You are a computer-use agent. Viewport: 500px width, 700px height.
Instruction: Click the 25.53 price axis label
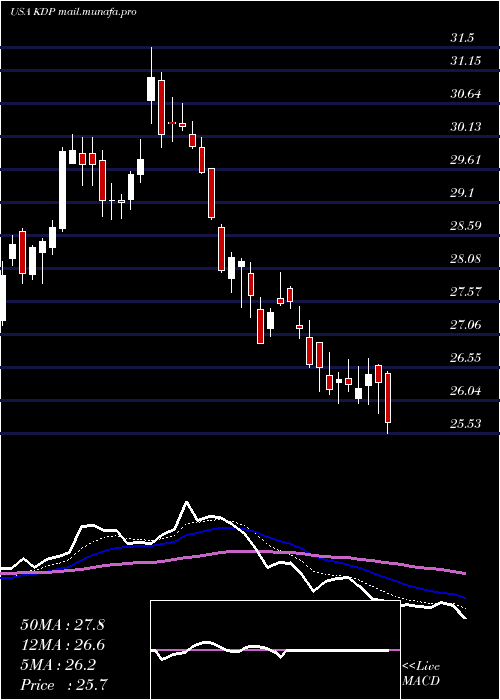click(x=466, y=424)
